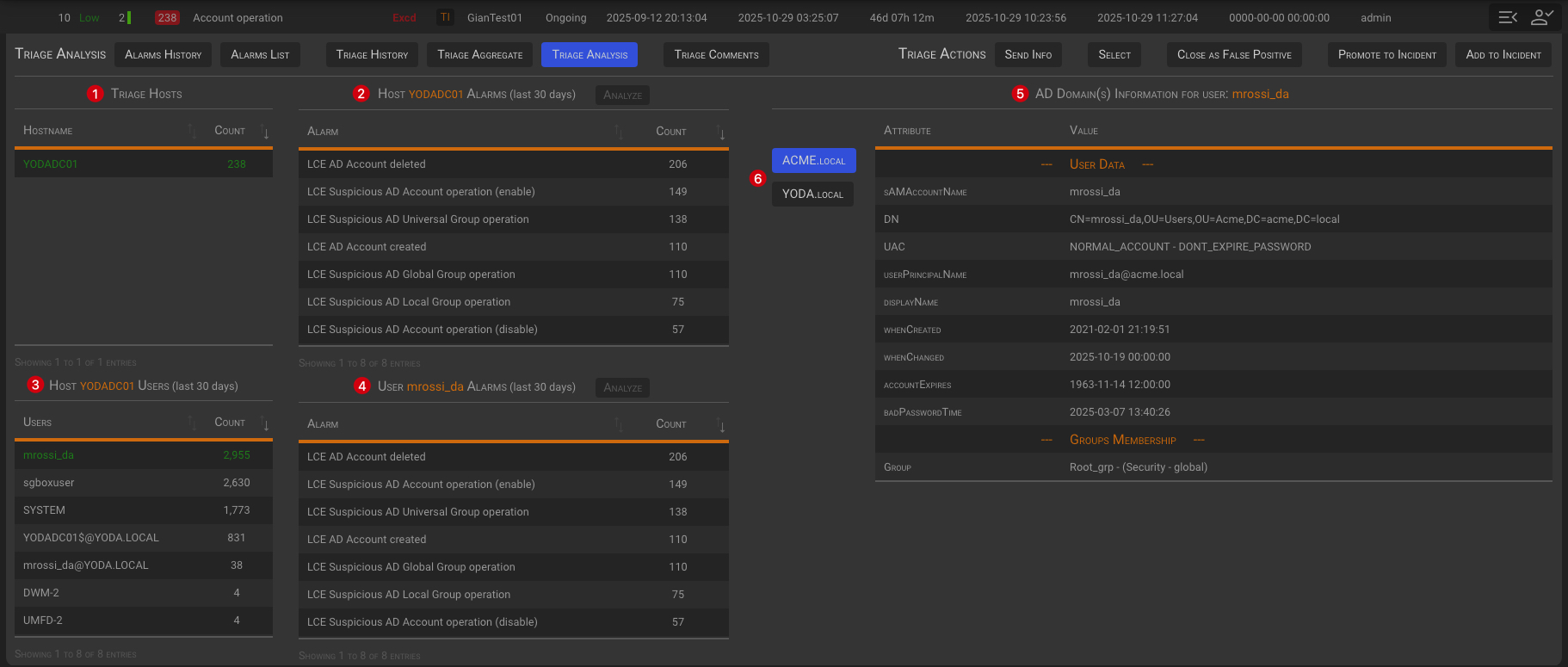Select the sgboxuser row in Users
This screenshot has width=1568, height=667.
tap(49, 483)
